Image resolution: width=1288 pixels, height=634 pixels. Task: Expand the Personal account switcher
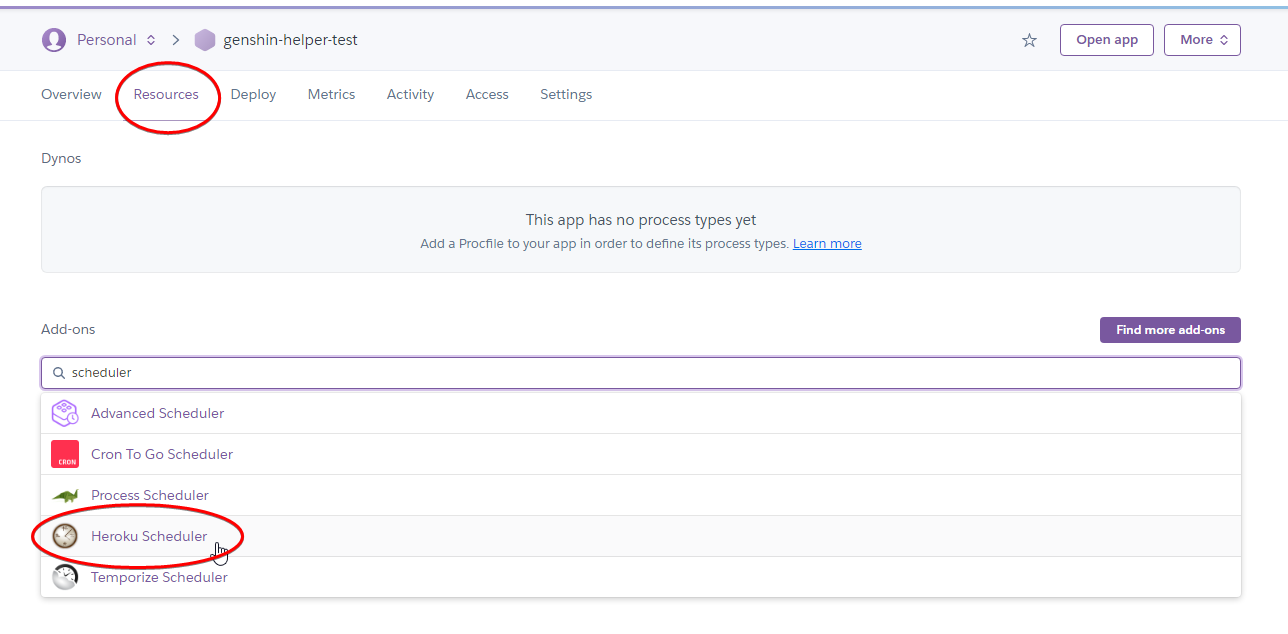coord(150,40)
